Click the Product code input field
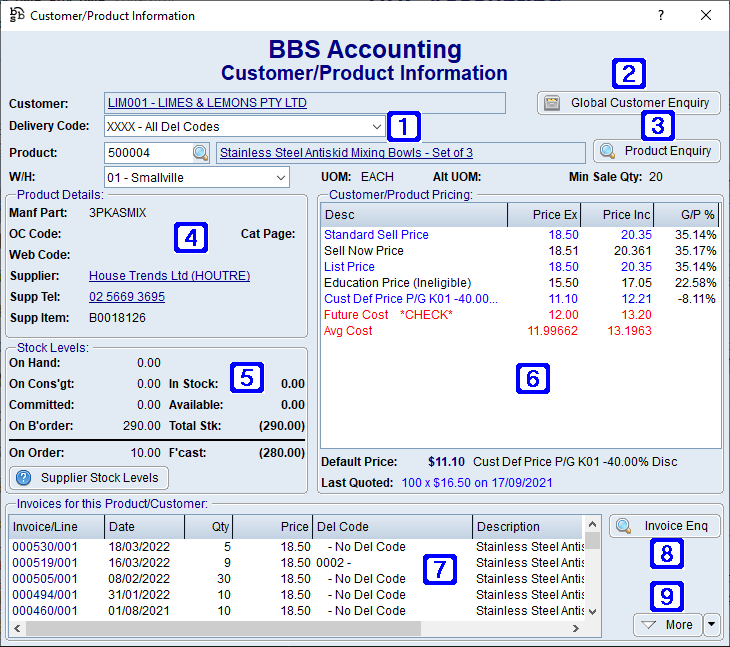The image size is (730, 647). pyautogui.click(x=147, y=153)
